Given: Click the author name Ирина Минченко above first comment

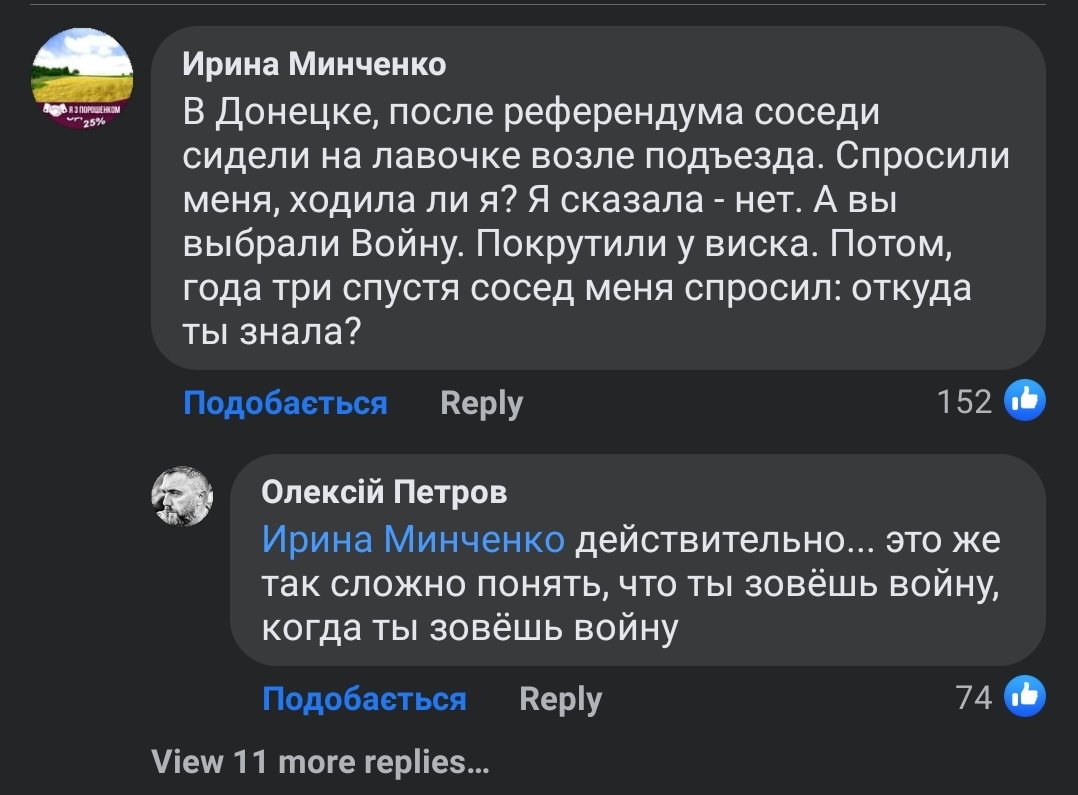Looking at the screenshot, I should click(x=314, y=65).
